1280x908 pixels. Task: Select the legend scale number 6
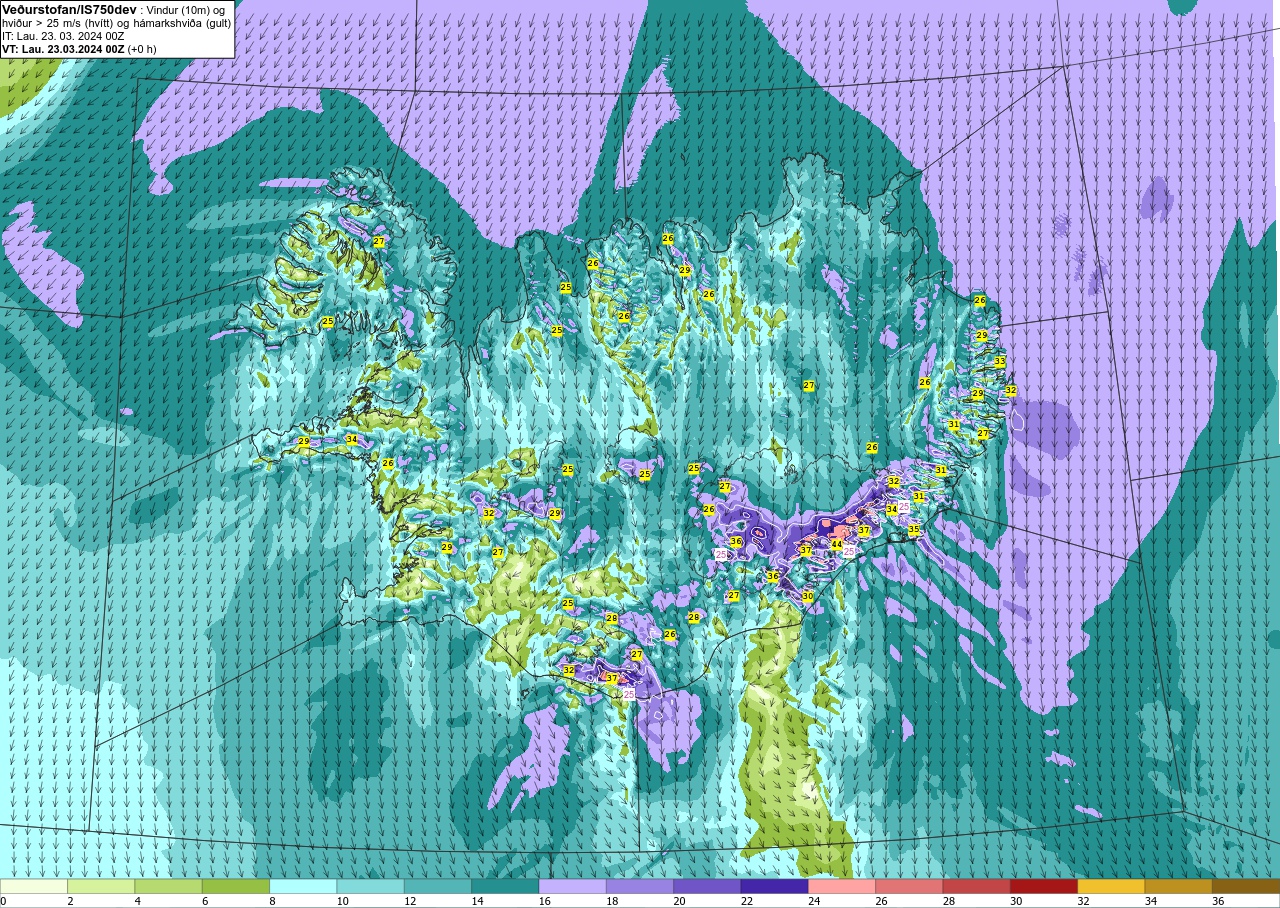point(203,901)
